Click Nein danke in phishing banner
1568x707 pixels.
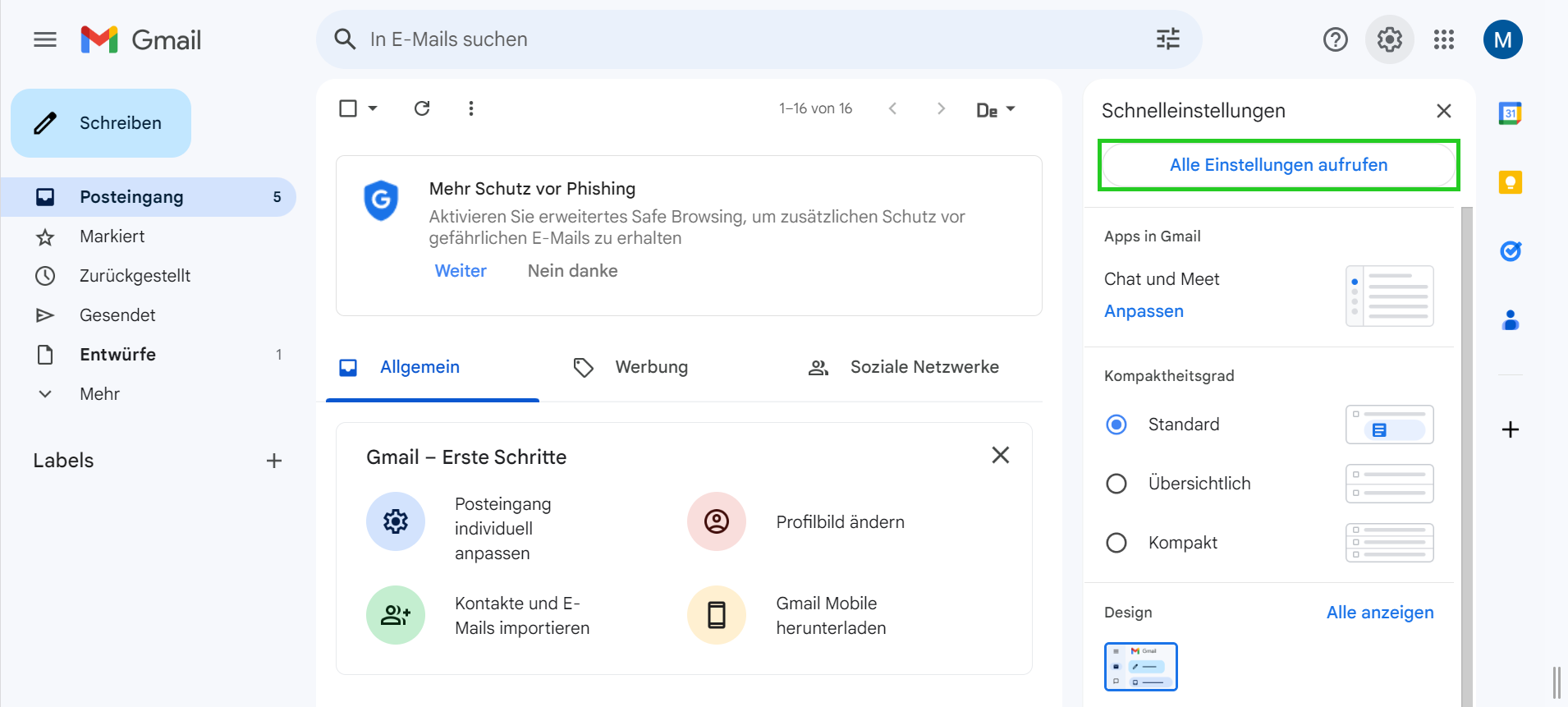coord(572,271)
